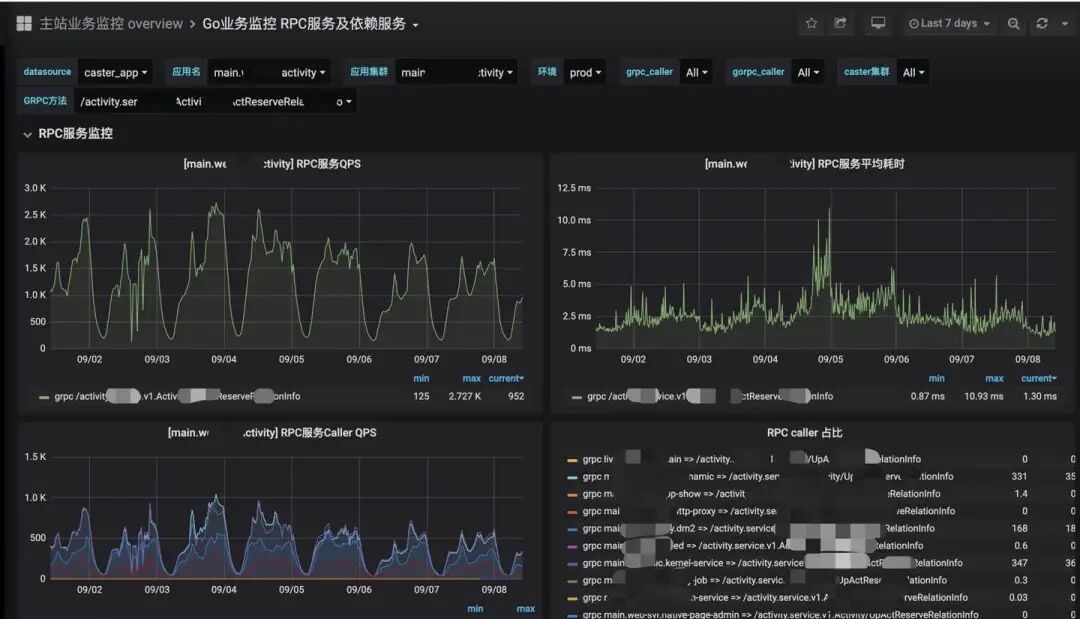Screen dimensions: 1080x619
Task: Share the dashboard via share icon
Action: 840,23
